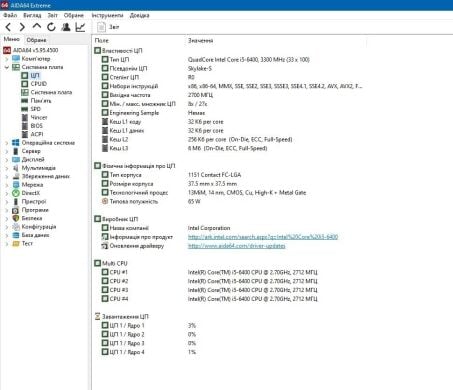
Task: Open the Довідка menu
Action: coord(139,15)
